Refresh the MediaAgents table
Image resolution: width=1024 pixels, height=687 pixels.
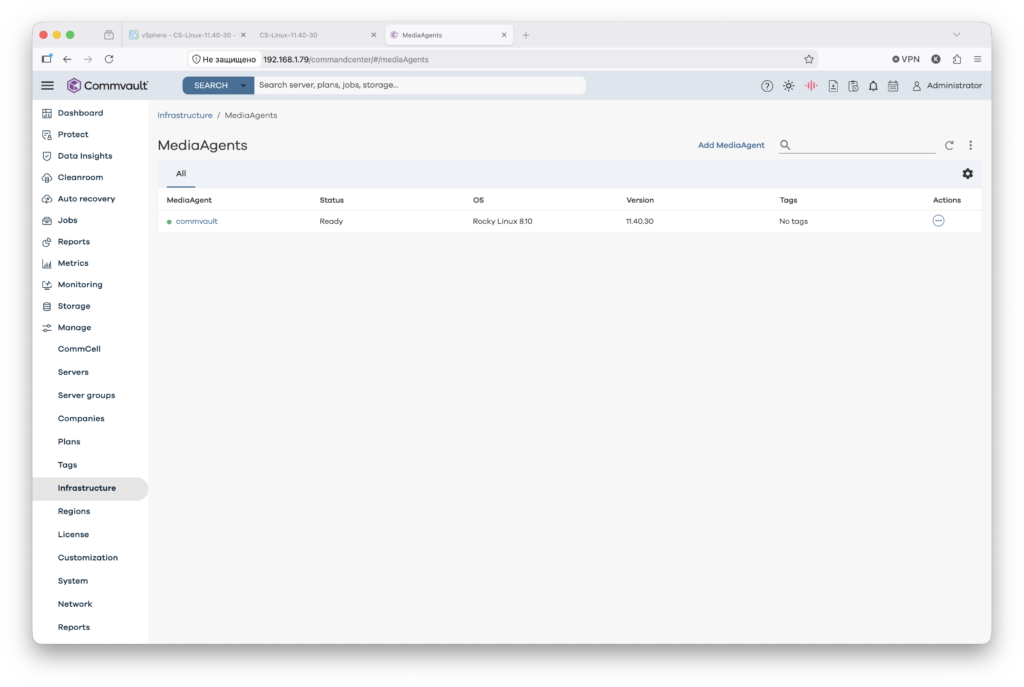949,145
